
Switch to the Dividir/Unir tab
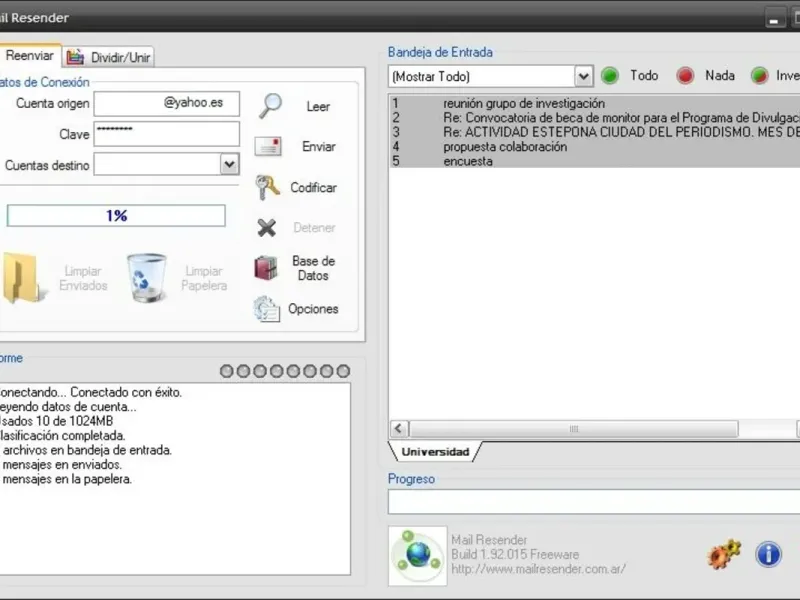click(109, 57)
